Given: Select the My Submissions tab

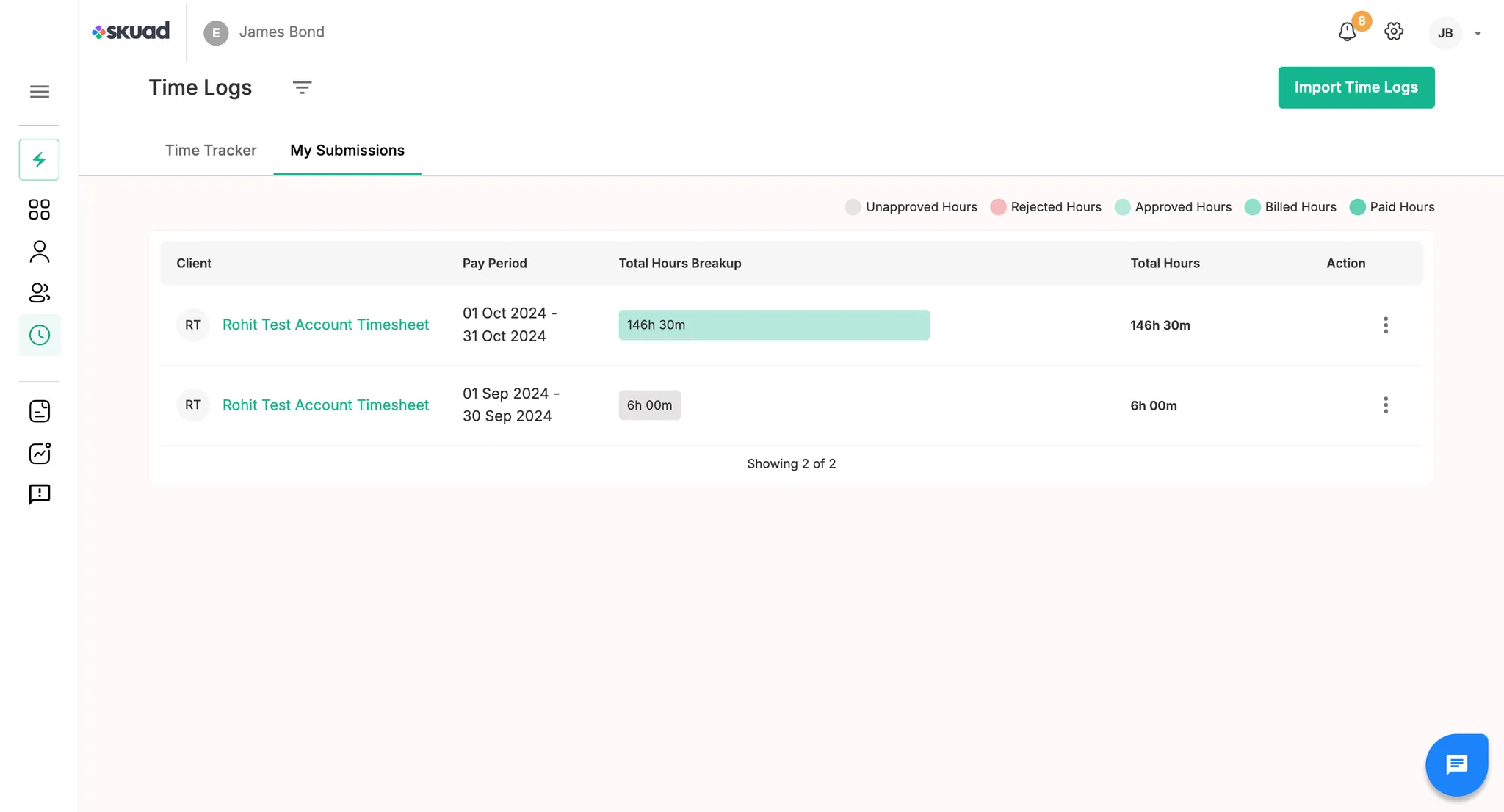Looking at the screenshot, I should pos(347,151).
